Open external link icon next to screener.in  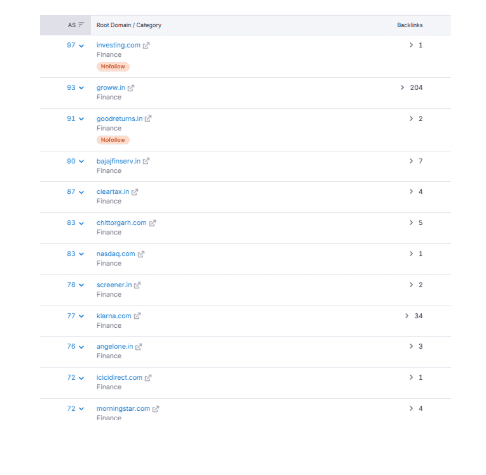click(x=137, y=285)
